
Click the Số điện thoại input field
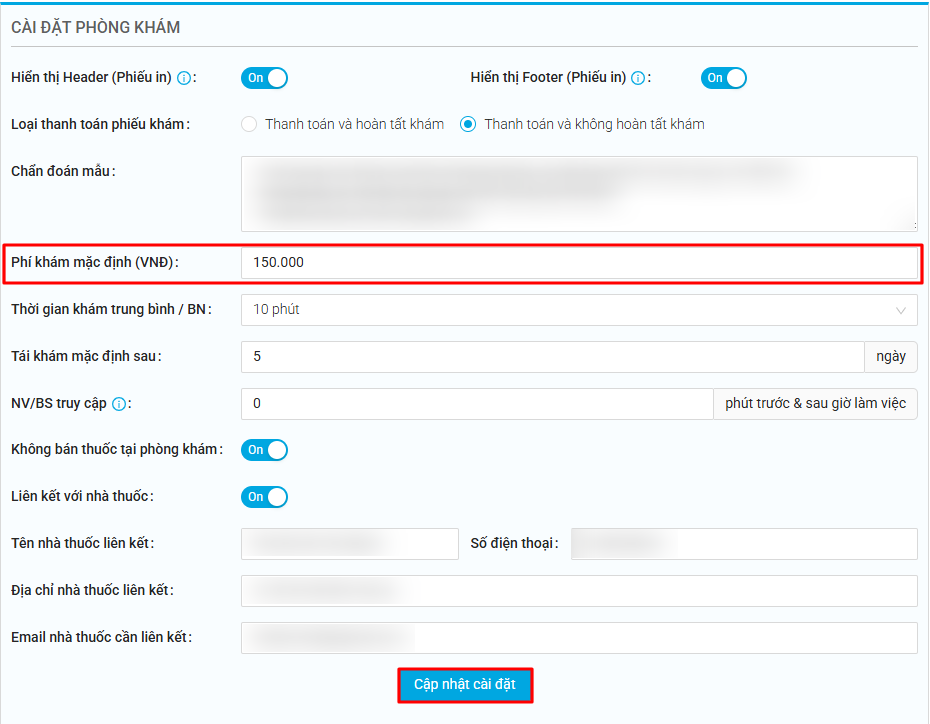click(x=744, y=544)
